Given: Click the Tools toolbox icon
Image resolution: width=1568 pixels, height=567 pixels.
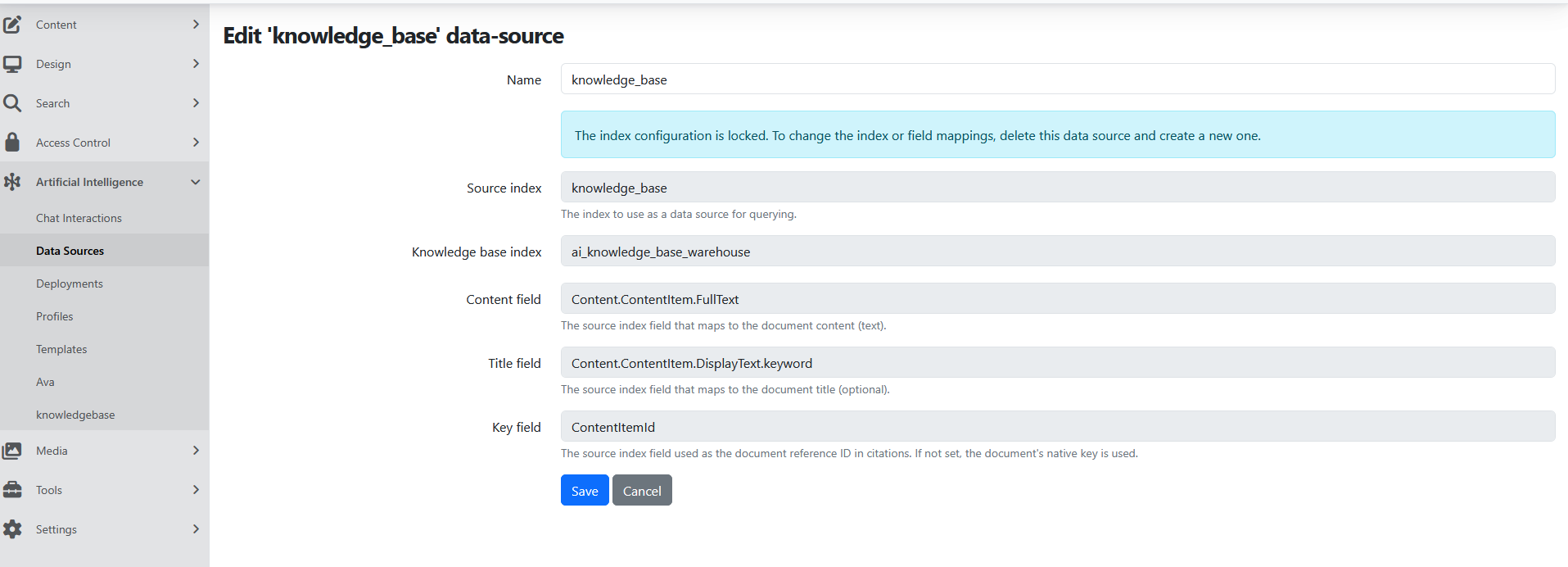Looking at the screenshot, I should 12,490.
